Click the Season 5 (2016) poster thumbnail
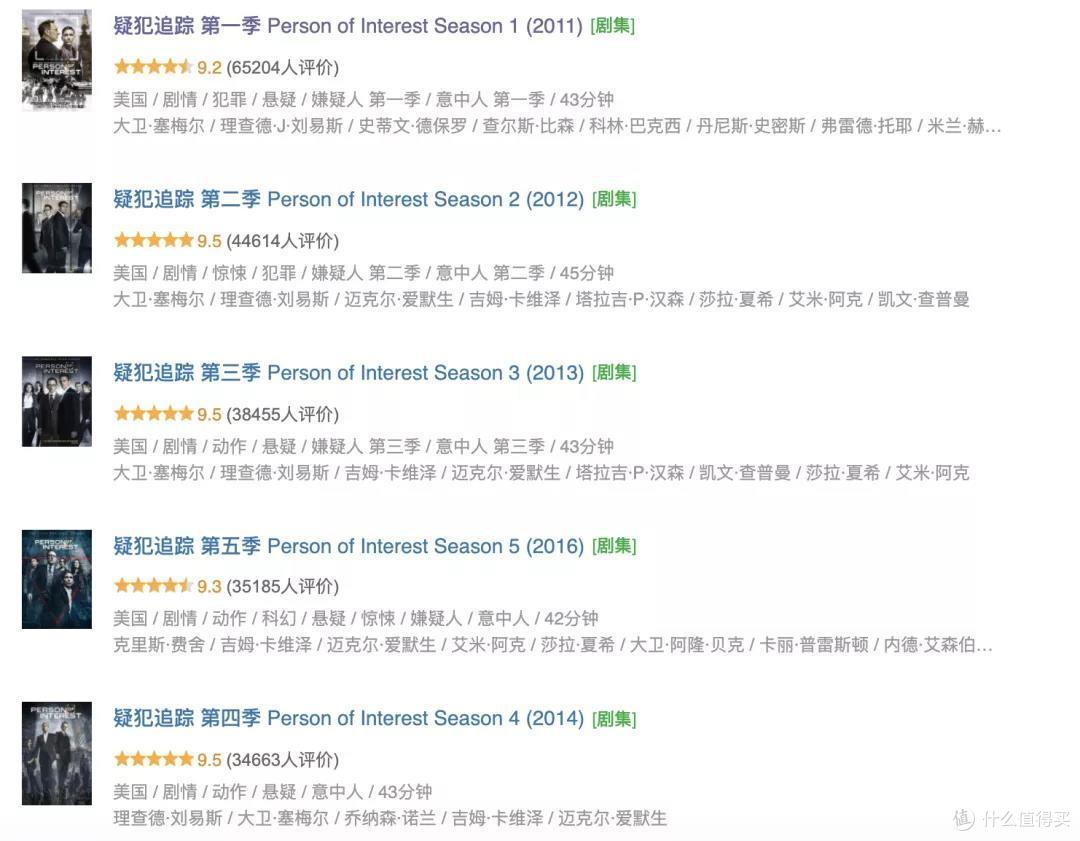Image resolution: width=1080 pixels, height=841 pixels. [x=56, y=579]
